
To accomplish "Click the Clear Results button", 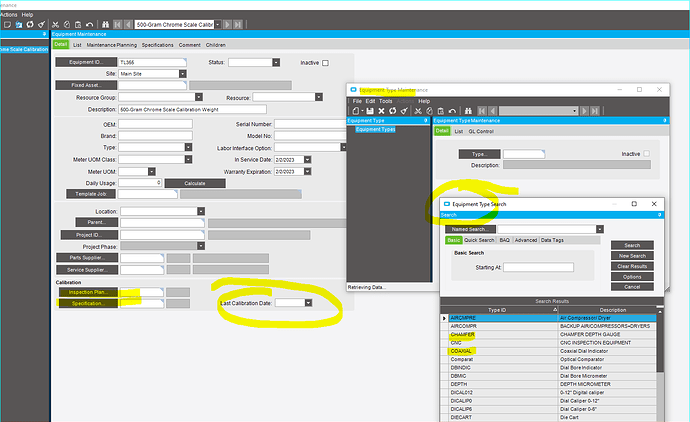I will click(632, 266).
